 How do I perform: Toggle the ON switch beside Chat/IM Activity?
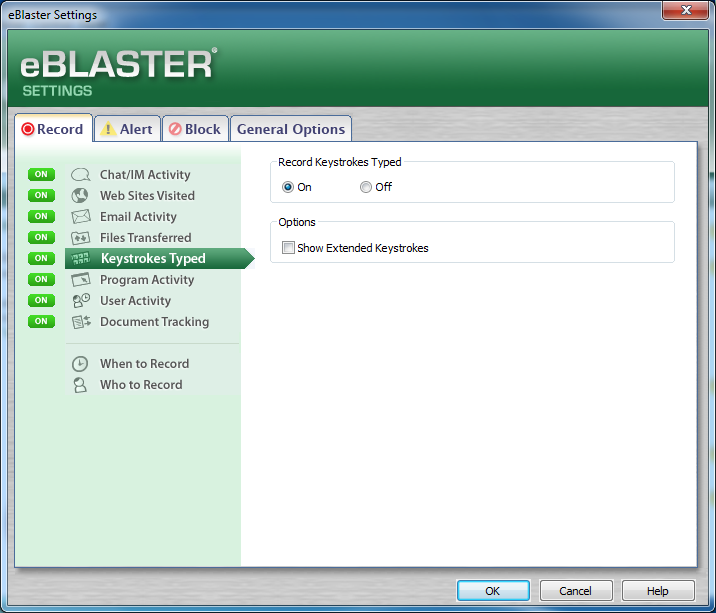click(41, 175)
